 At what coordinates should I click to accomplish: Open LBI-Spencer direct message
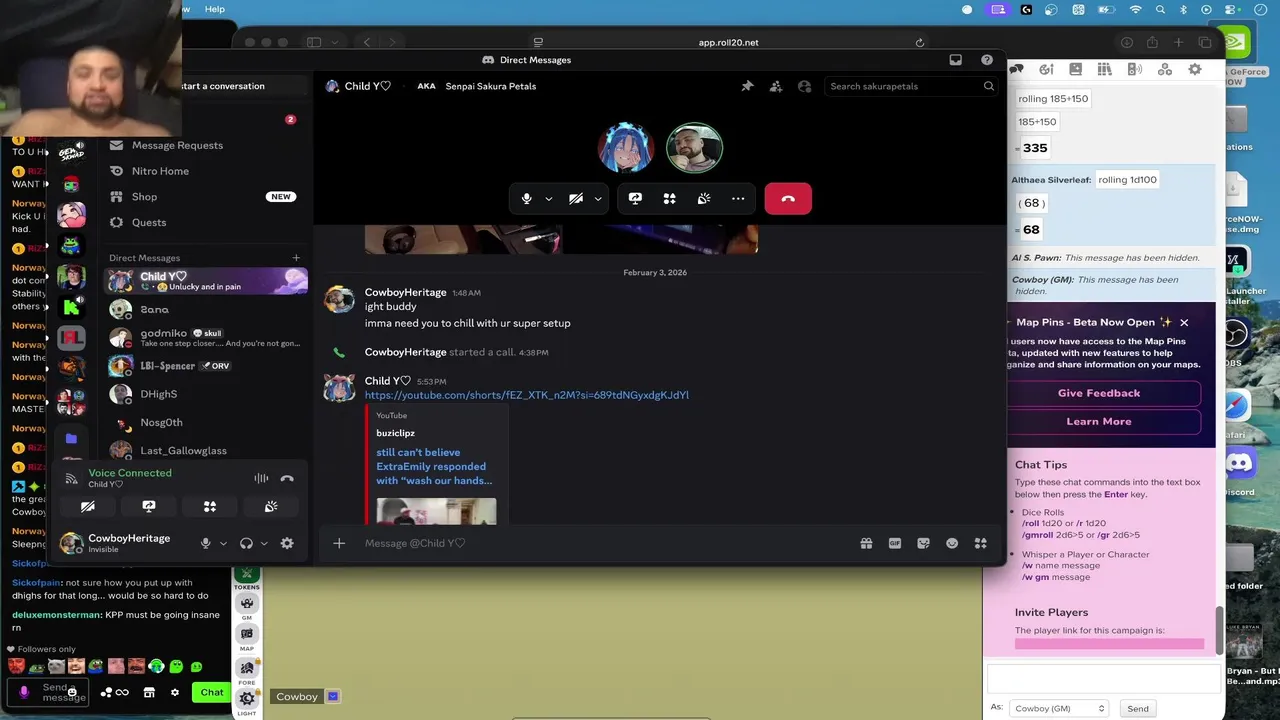205,366
